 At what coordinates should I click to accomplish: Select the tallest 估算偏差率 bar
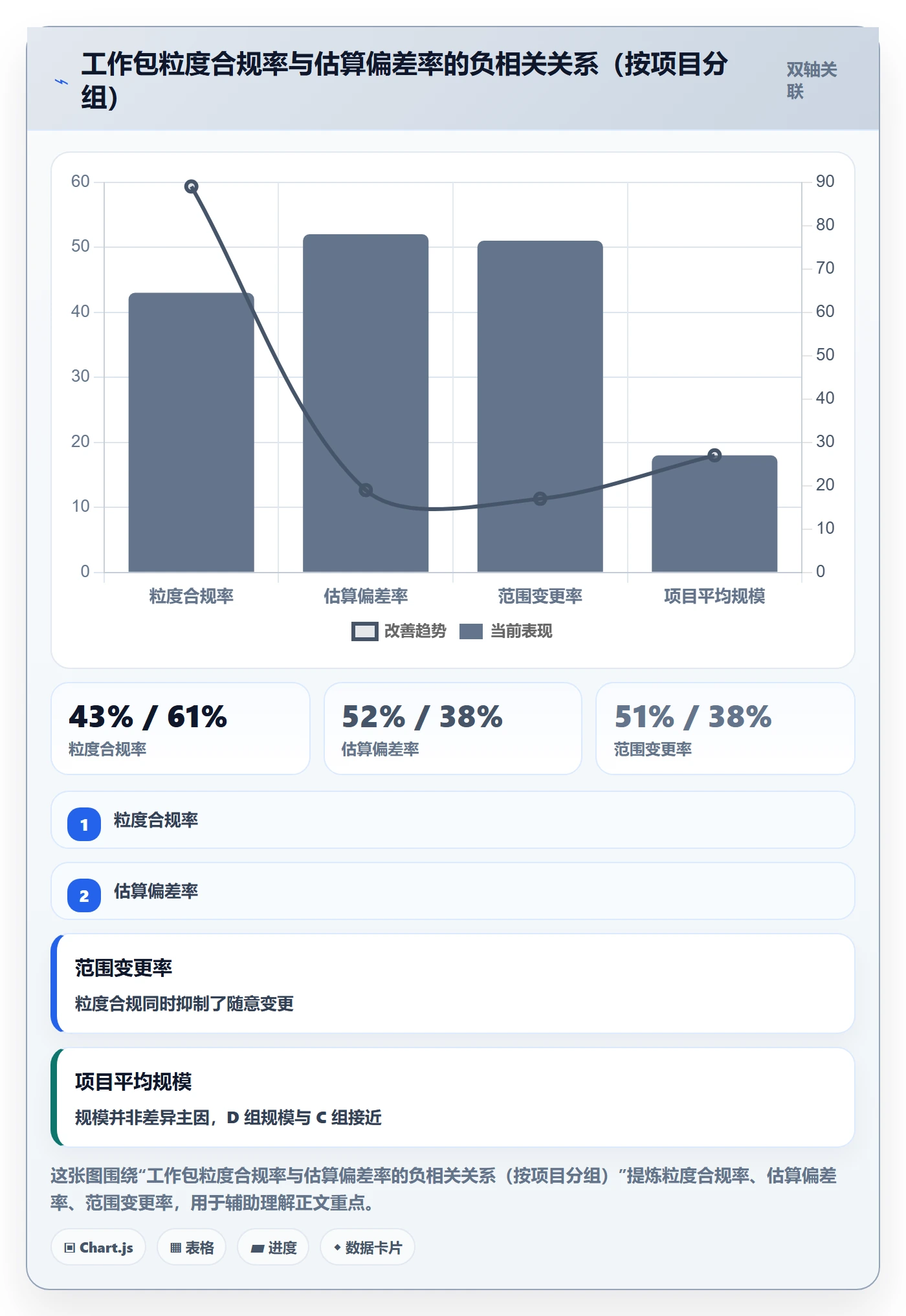(x=366, y=403)
